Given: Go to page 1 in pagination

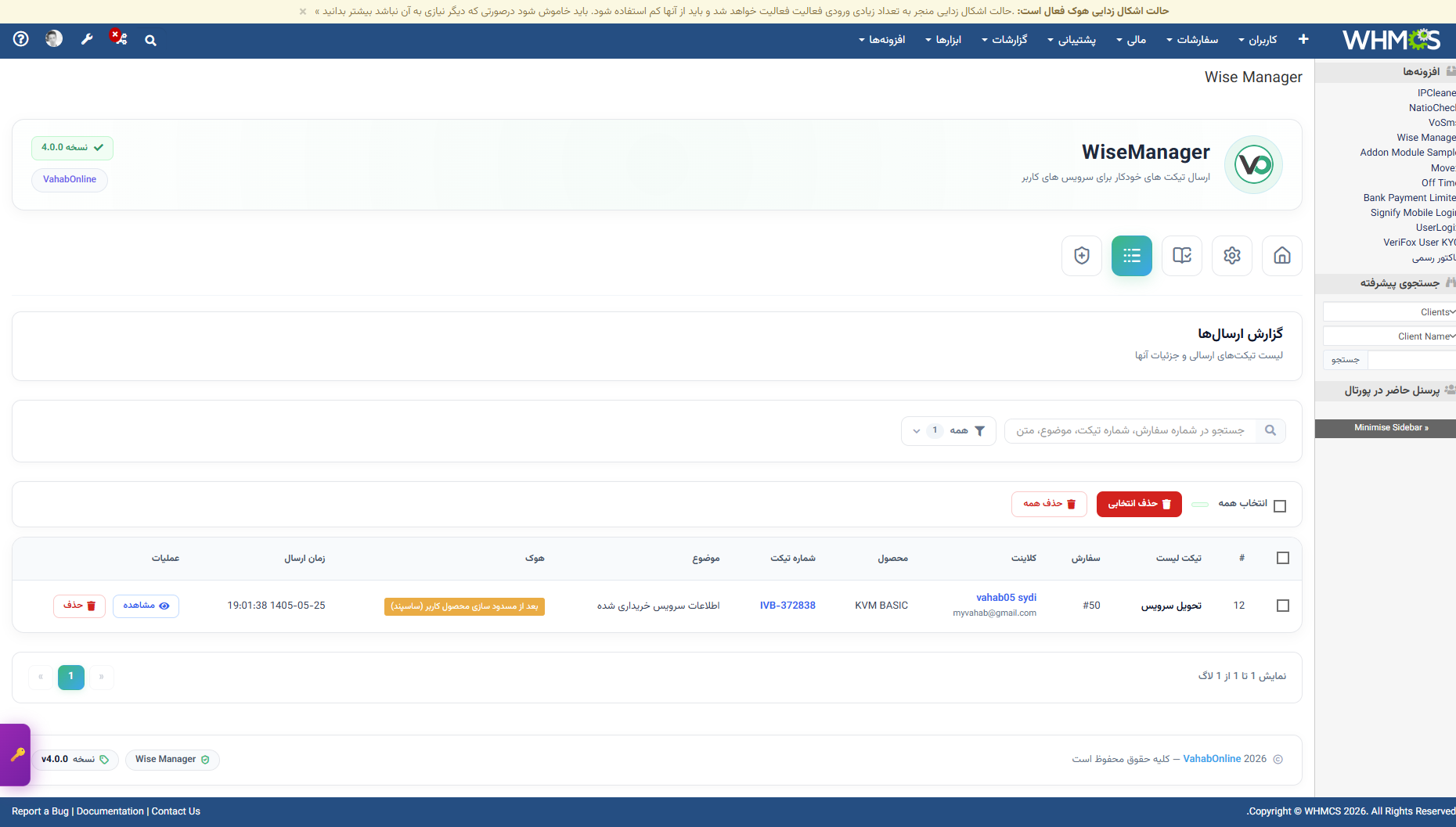Looking at the screenshot, I should 71,677.
